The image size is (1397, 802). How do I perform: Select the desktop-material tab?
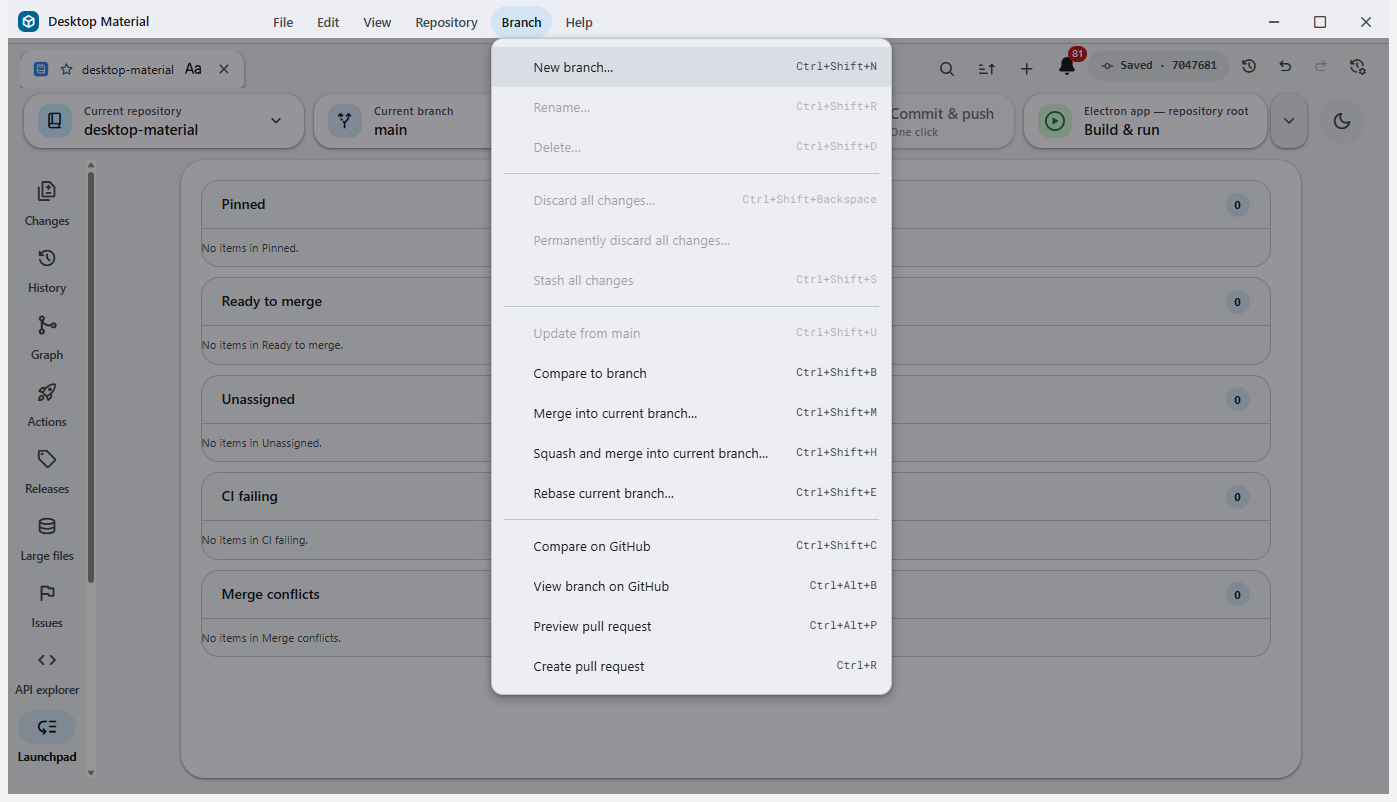(132, 69)
